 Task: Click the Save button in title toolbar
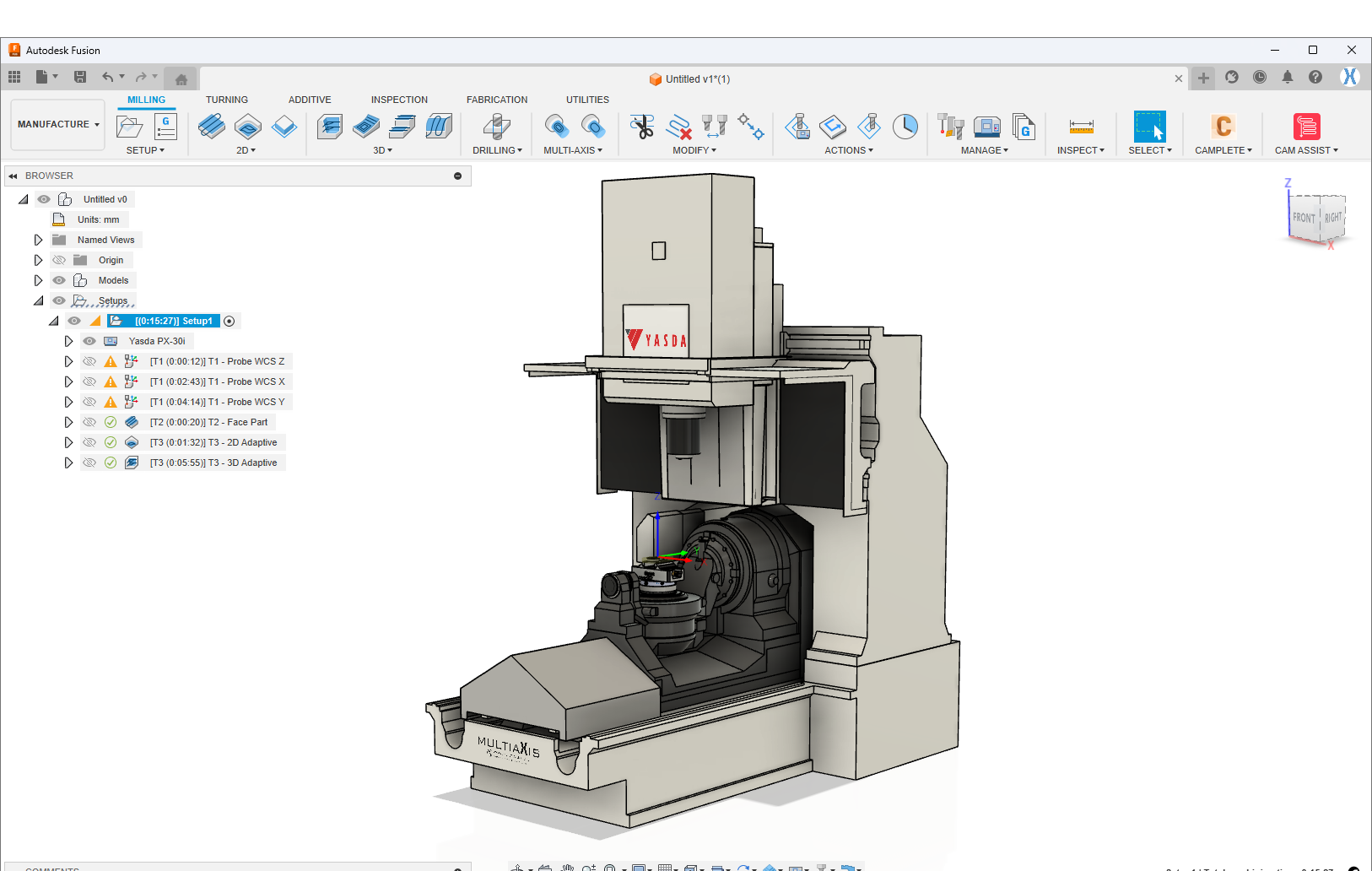(80, 77)
